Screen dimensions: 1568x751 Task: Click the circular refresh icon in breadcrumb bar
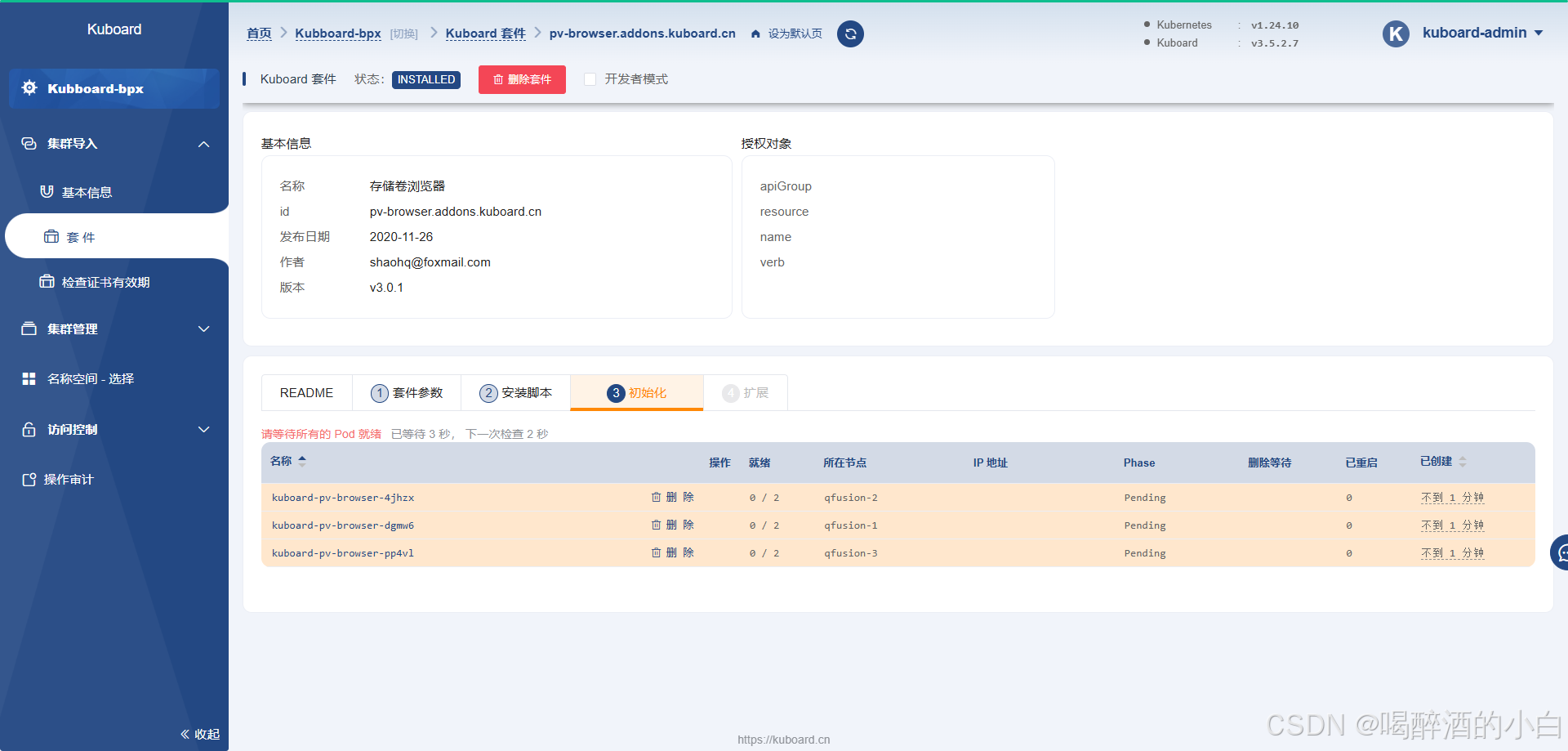[850, 34]
